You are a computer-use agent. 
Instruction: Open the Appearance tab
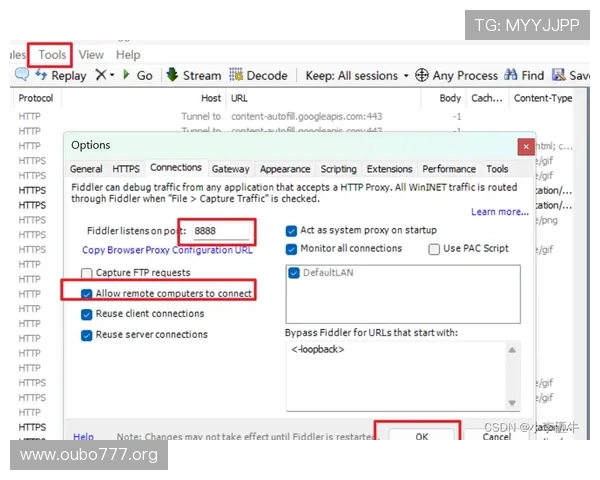[x=285, y=169]
